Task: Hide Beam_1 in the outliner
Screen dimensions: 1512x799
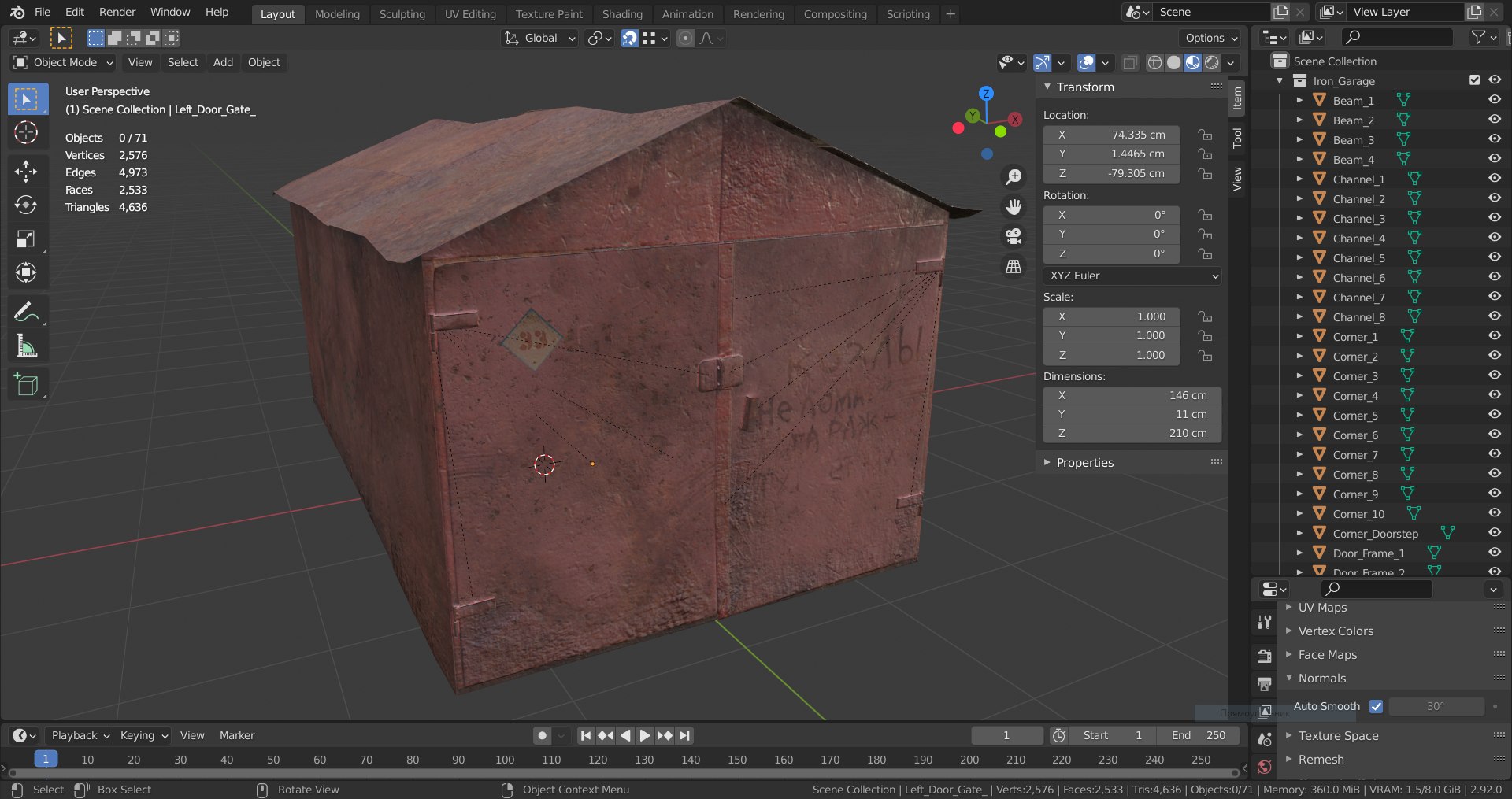Action: (x=1495, y=100)
